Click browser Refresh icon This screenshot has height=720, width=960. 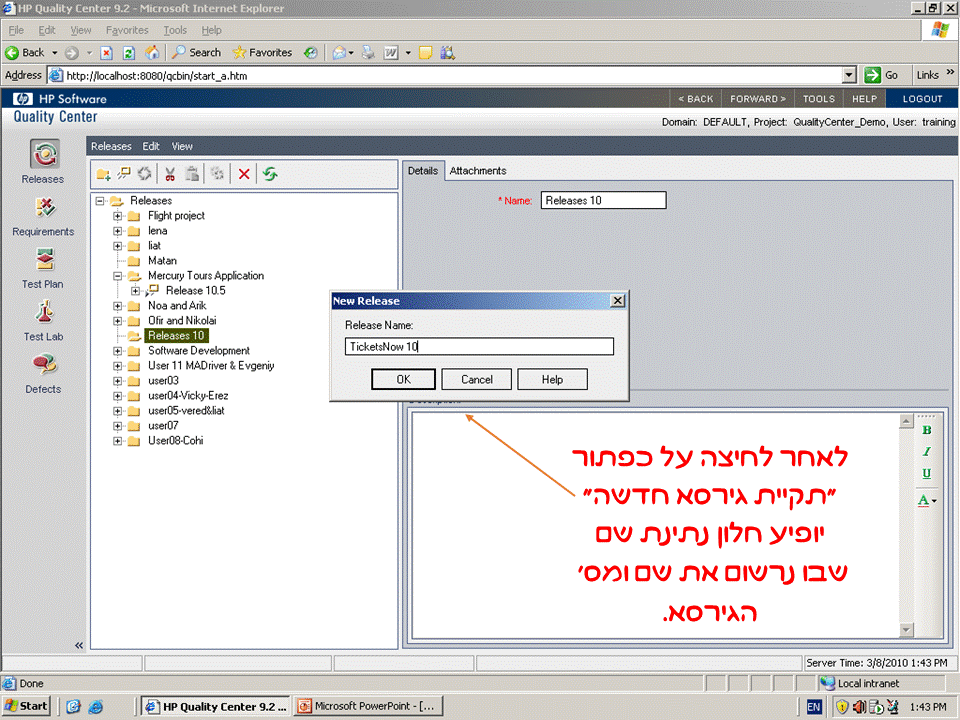coord(129,53)
